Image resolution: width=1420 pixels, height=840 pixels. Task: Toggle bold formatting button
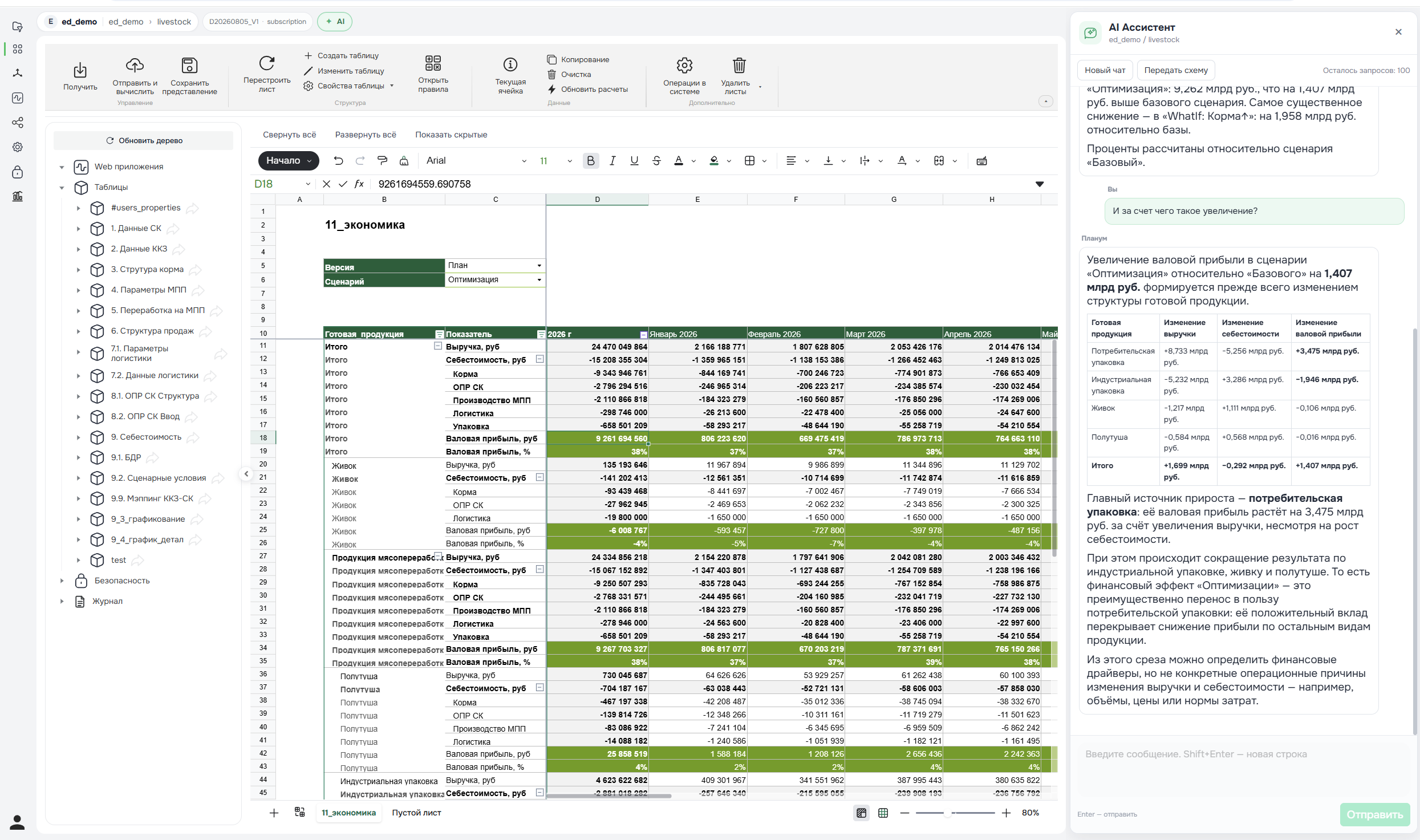point(591,161)
